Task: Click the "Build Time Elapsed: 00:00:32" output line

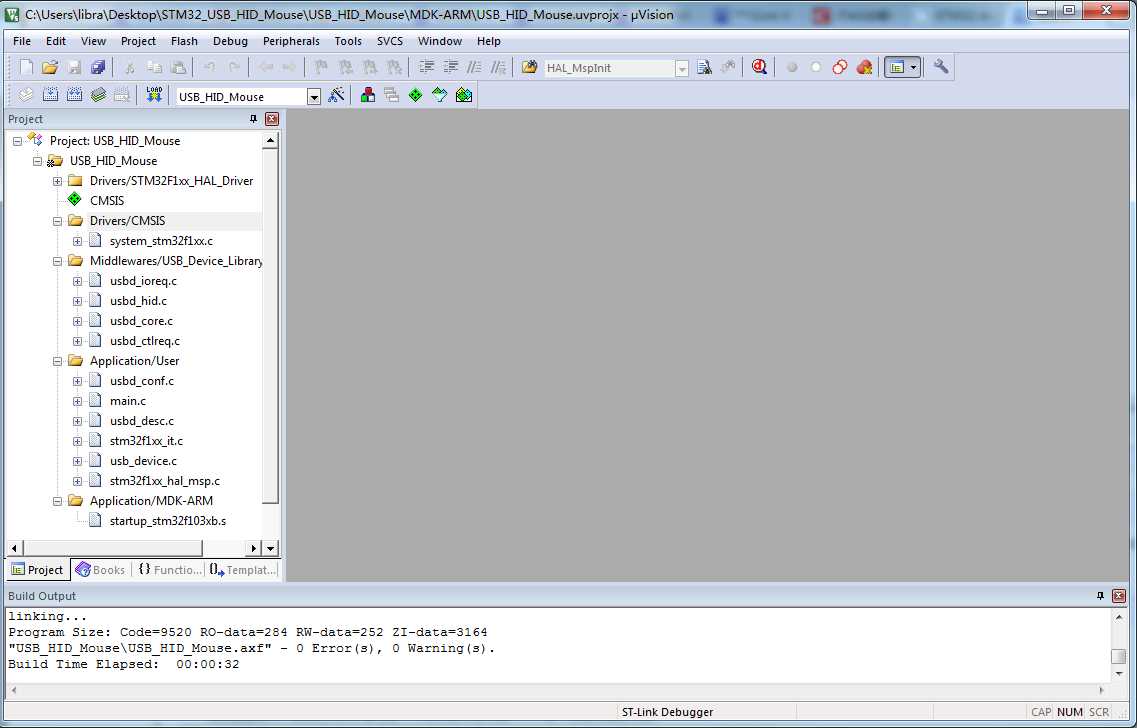Action: (123, 664)
